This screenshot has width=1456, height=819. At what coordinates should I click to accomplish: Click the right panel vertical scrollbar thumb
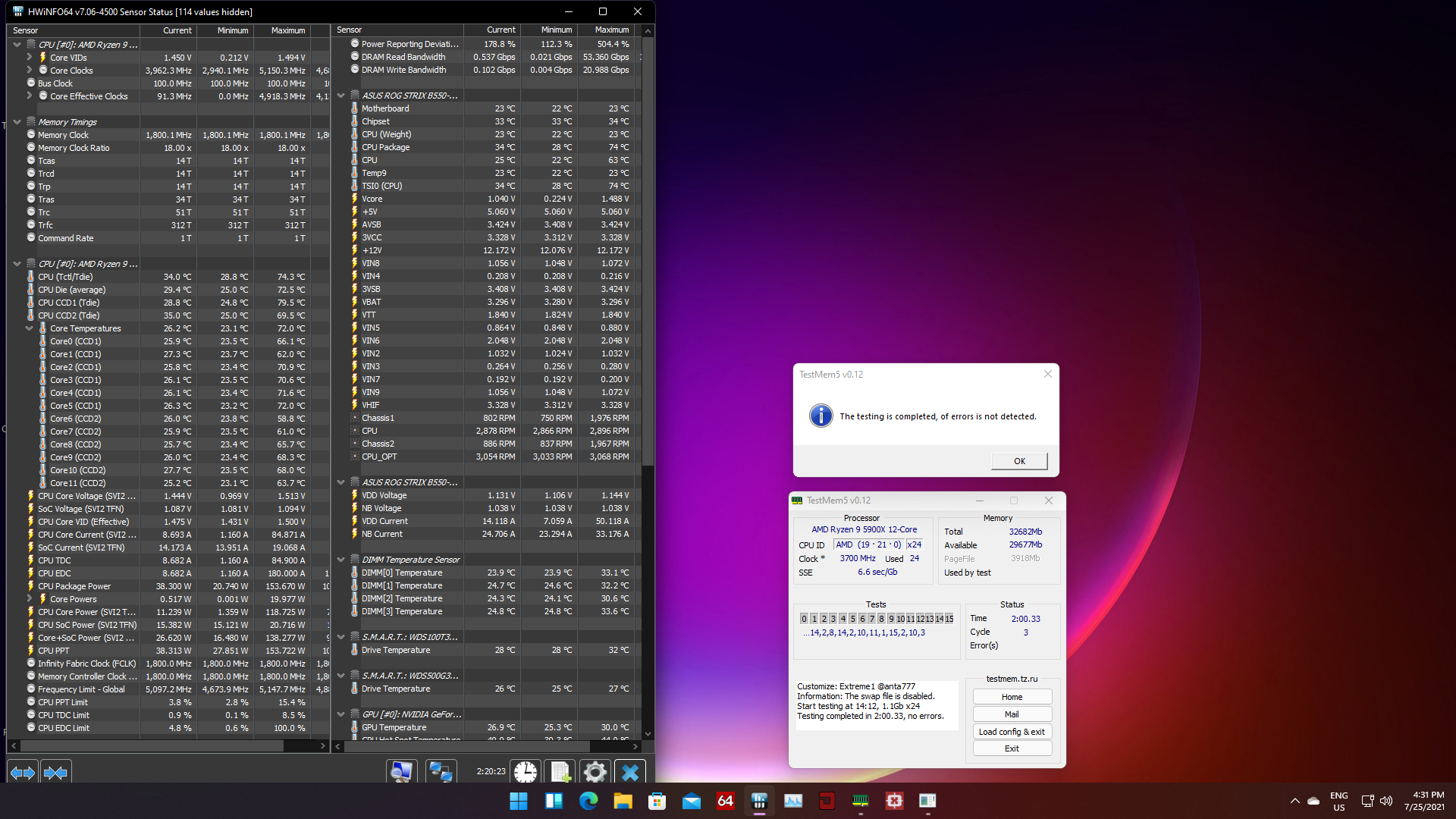[x=648, y=250]
